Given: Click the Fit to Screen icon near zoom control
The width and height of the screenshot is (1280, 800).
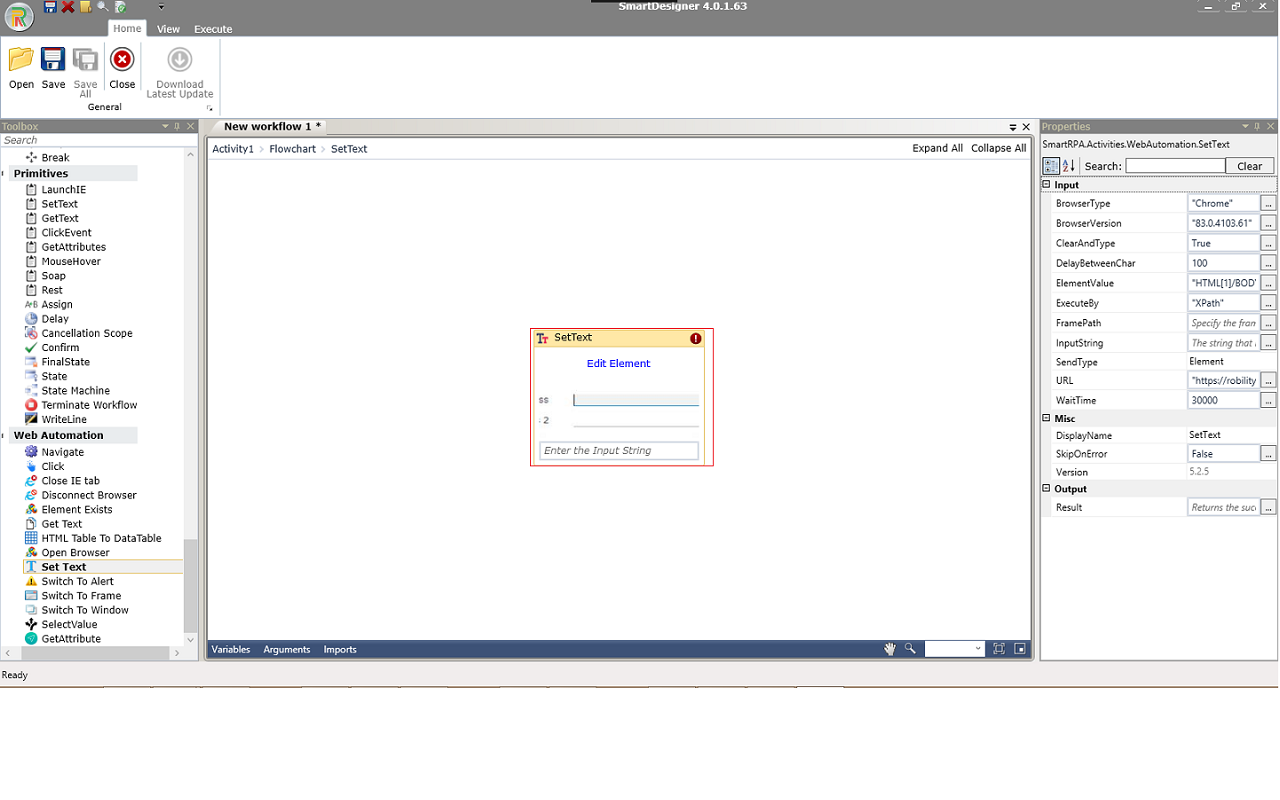Looking at the screenshot, I should pos(998,648).
